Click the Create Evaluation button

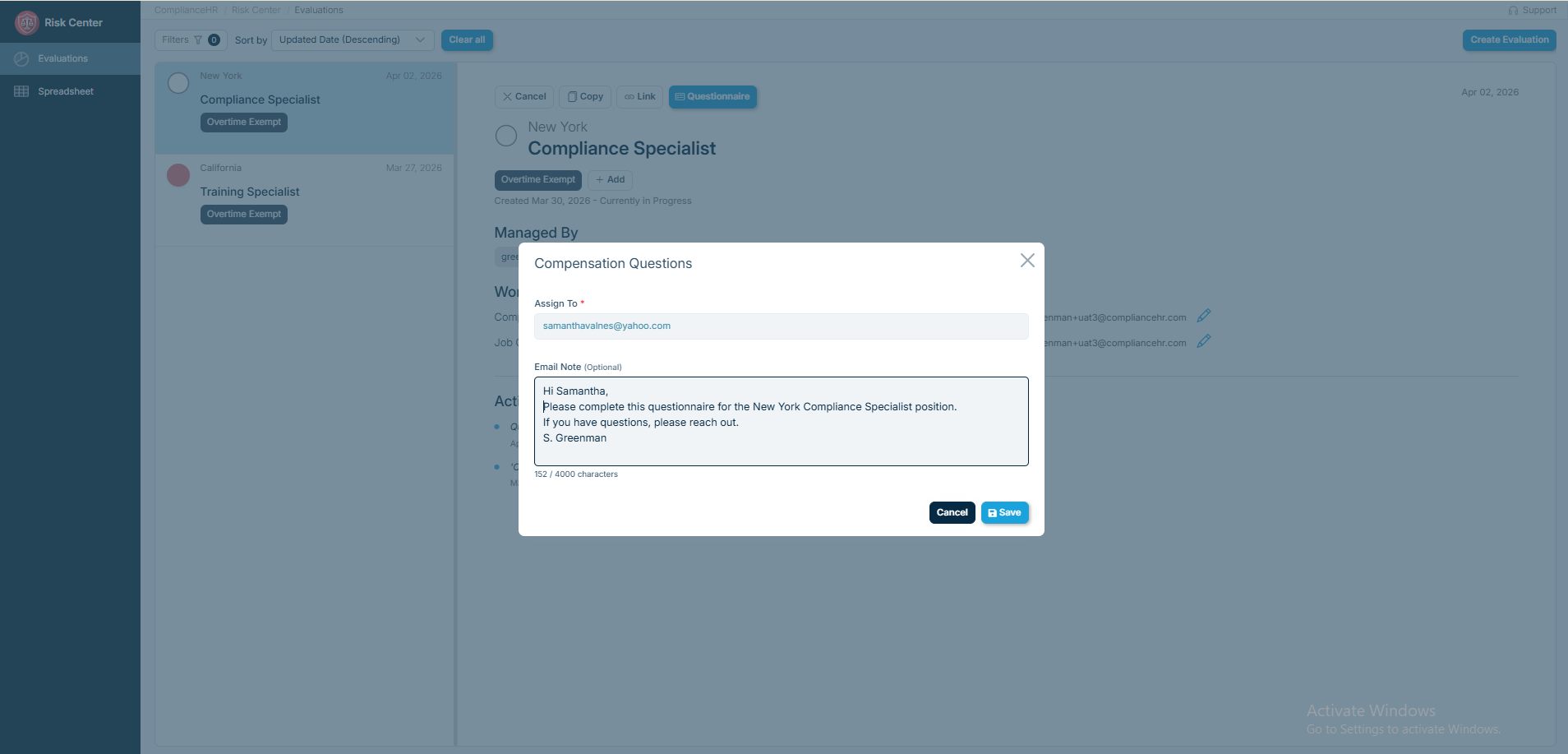pyautogui.click(x=1509, y=39)
